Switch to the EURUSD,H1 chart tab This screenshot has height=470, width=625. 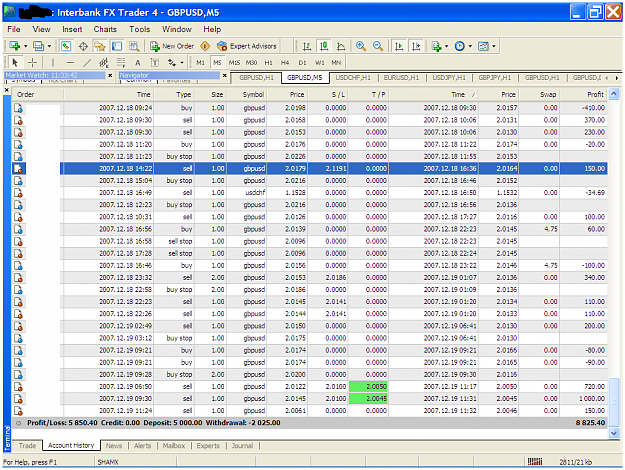[x=401, y=78]
